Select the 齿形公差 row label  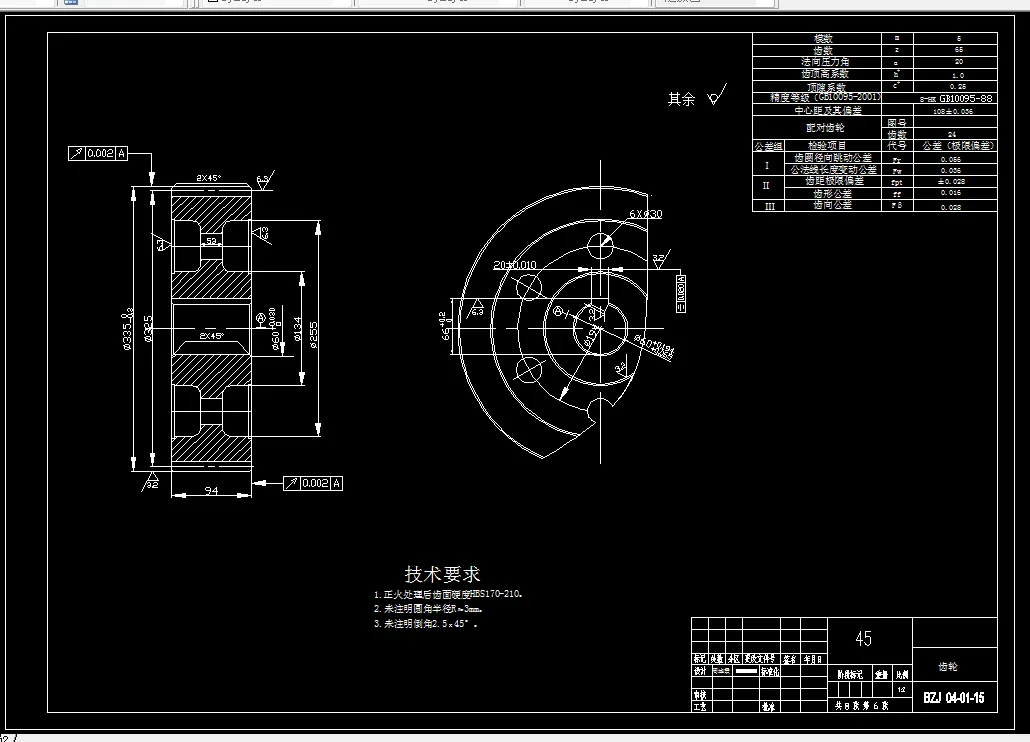click(x=832, y=193)
